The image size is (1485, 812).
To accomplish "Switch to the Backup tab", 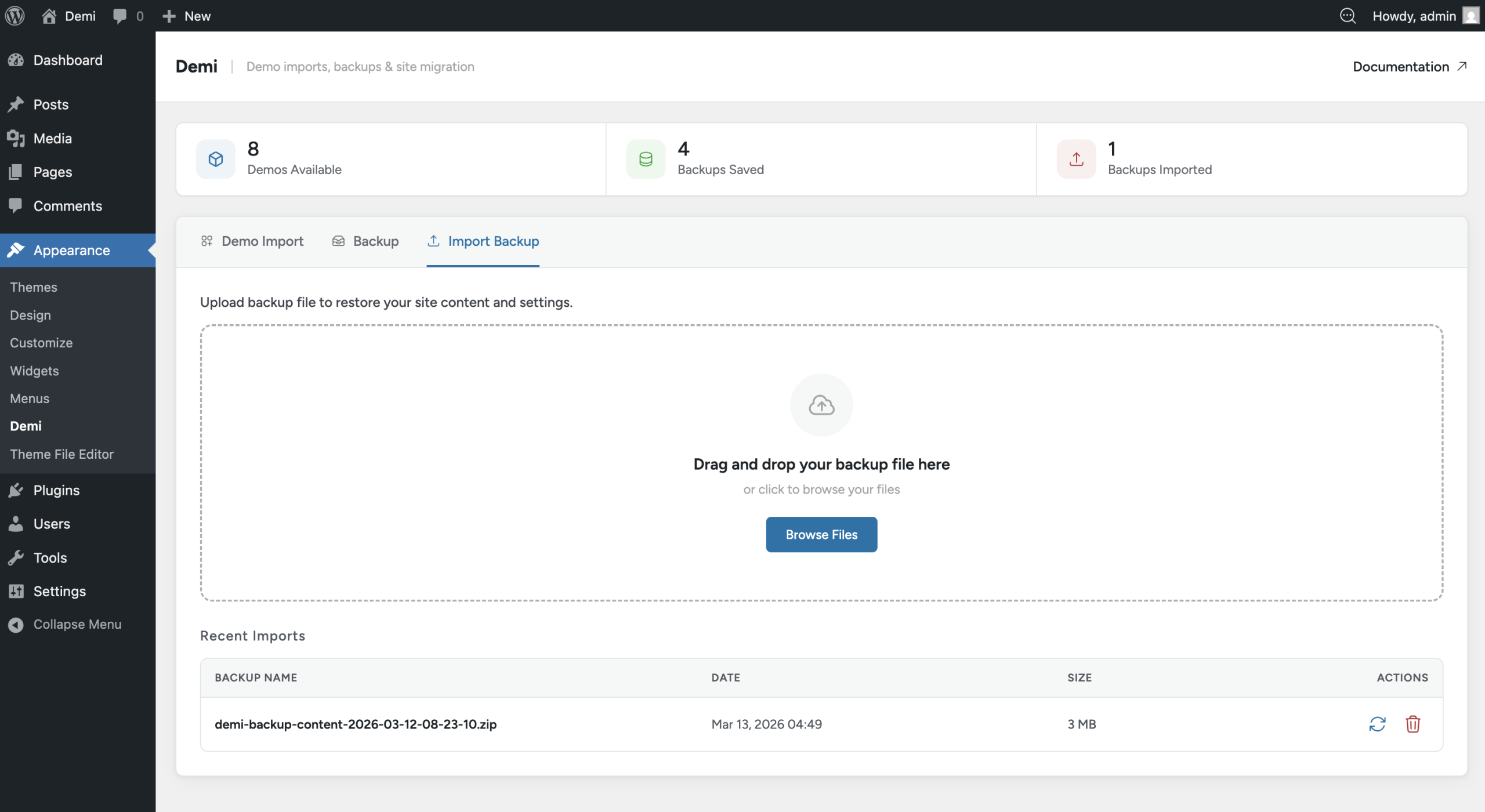I will [365, 241].
